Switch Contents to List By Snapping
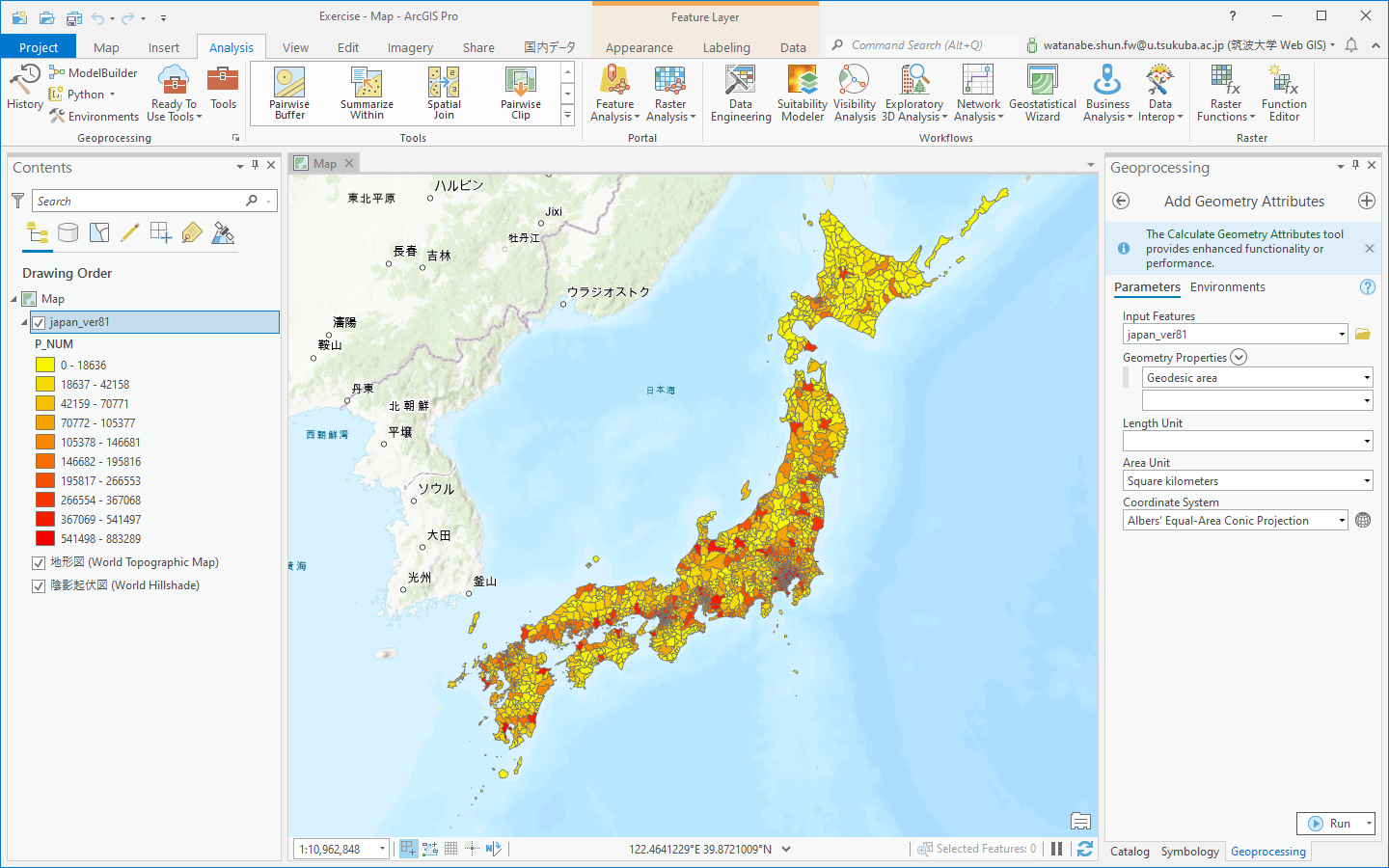The image size is (1389, 868). click(161, 232)
